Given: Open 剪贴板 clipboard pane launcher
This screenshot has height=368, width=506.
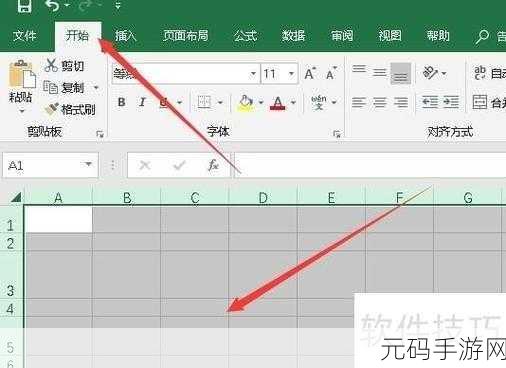Looking at the screenshot, I should coord(100,134).
